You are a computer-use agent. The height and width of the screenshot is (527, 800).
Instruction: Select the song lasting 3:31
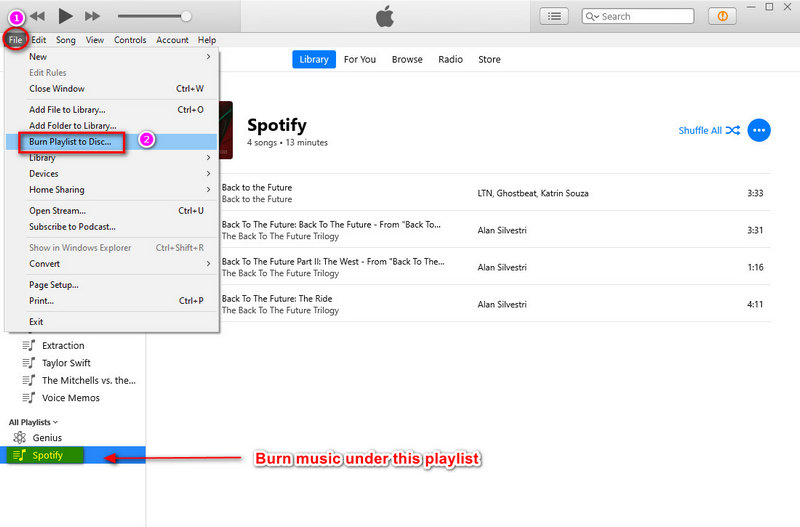tap(495, 230)
